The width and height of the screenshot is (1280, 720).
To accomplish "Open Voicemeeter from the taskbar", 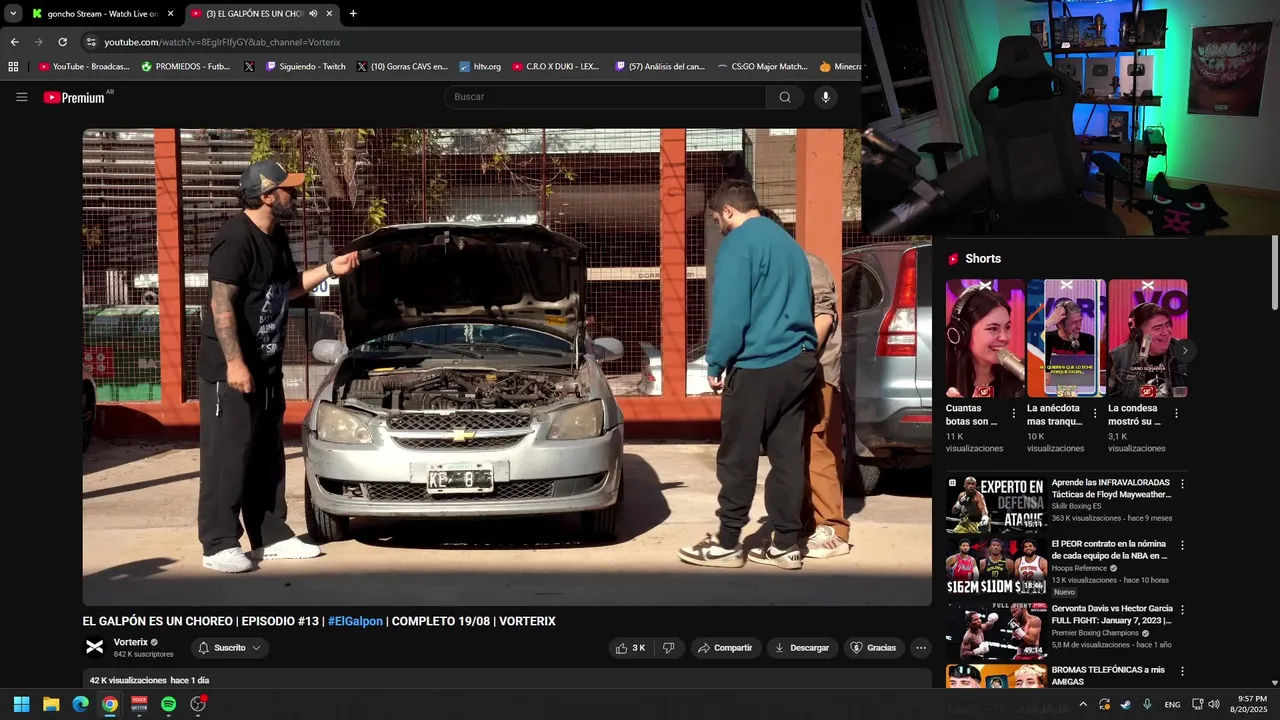I will pyautogui.click(x=139, y=704).
